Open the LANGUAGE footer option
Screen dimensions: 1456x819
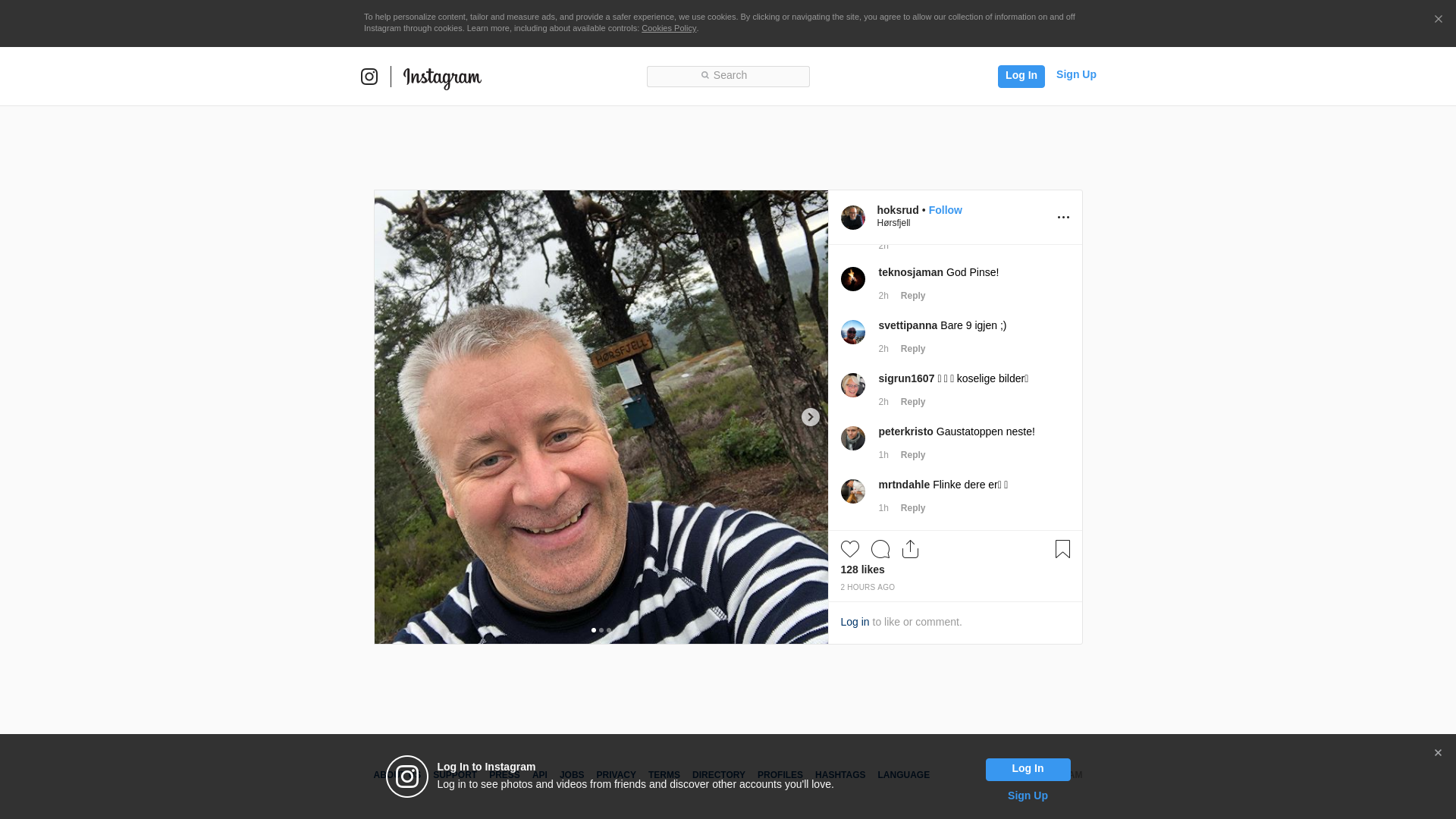coord(903,775)
